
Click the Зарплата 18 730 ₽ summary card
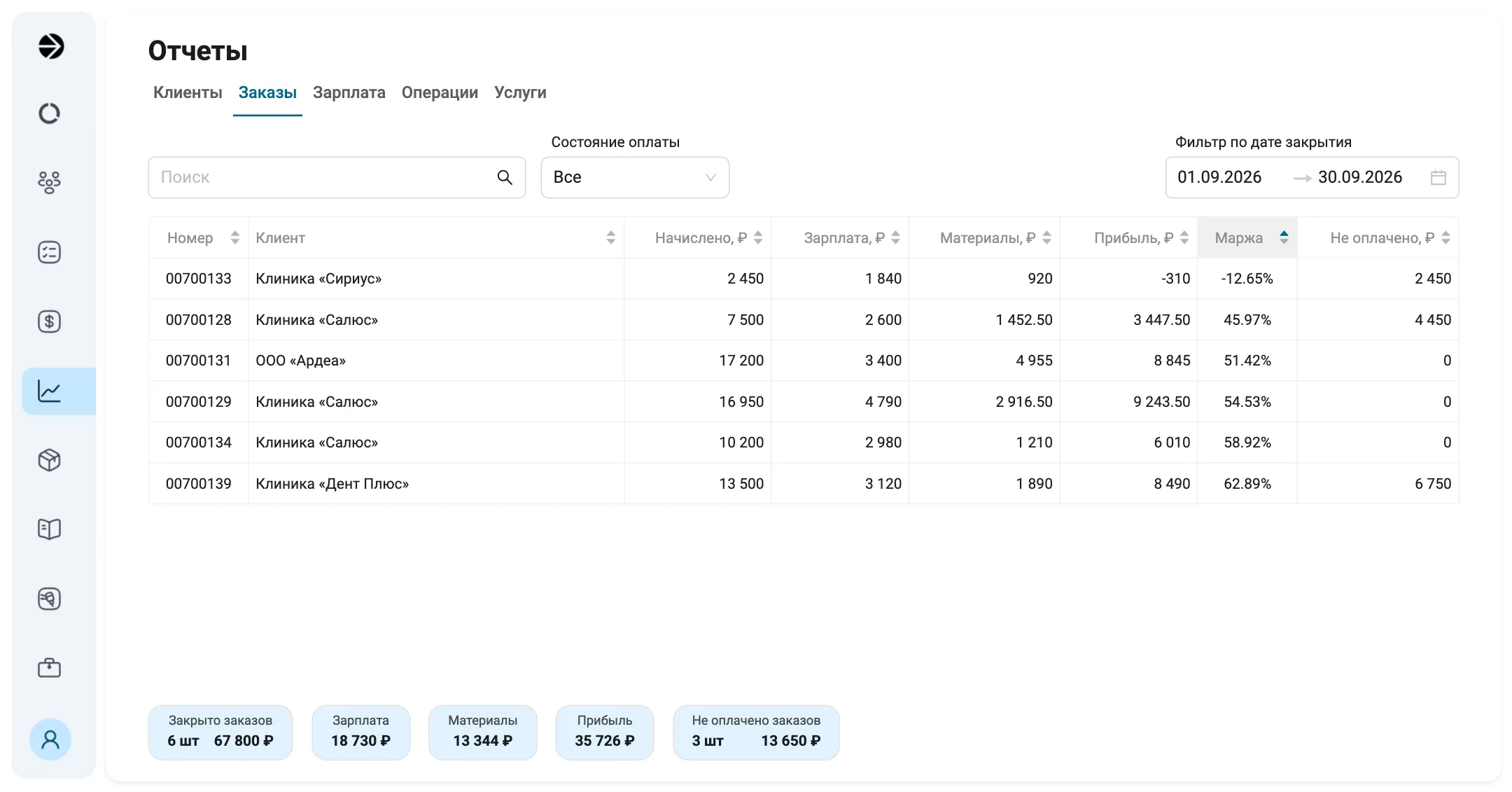361,732
